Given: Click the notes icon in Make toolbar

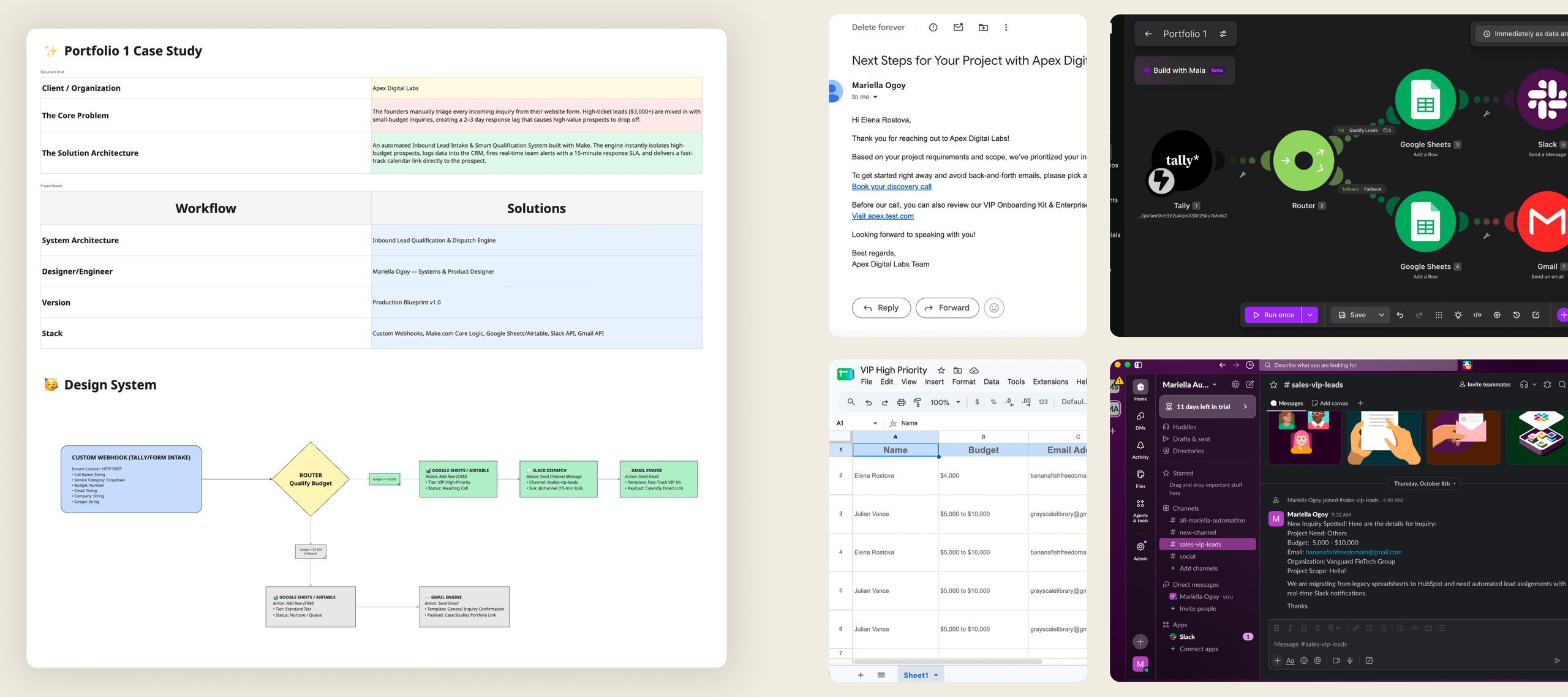Looking at the screenshot, I should [1536, 315].
